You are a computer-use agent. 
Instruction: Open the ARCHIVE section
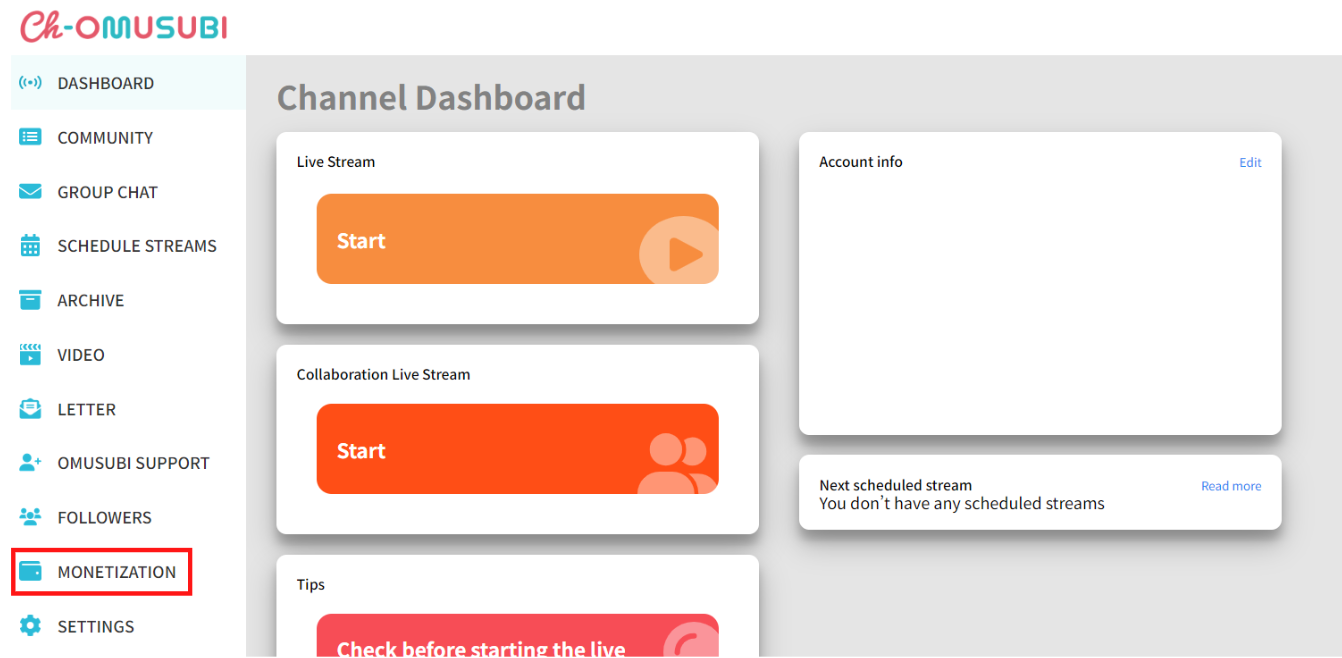(128, 300)
